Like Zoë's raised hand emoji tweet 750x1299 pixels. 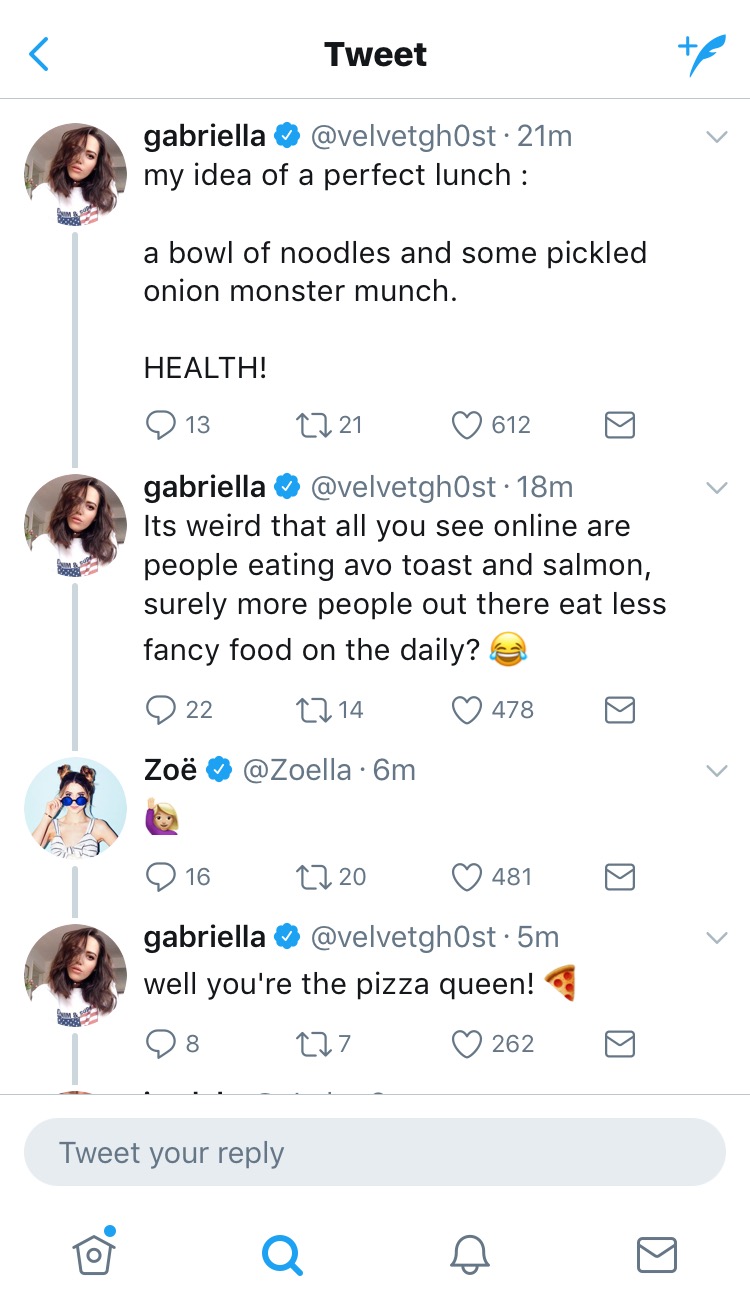coord(467,877)
